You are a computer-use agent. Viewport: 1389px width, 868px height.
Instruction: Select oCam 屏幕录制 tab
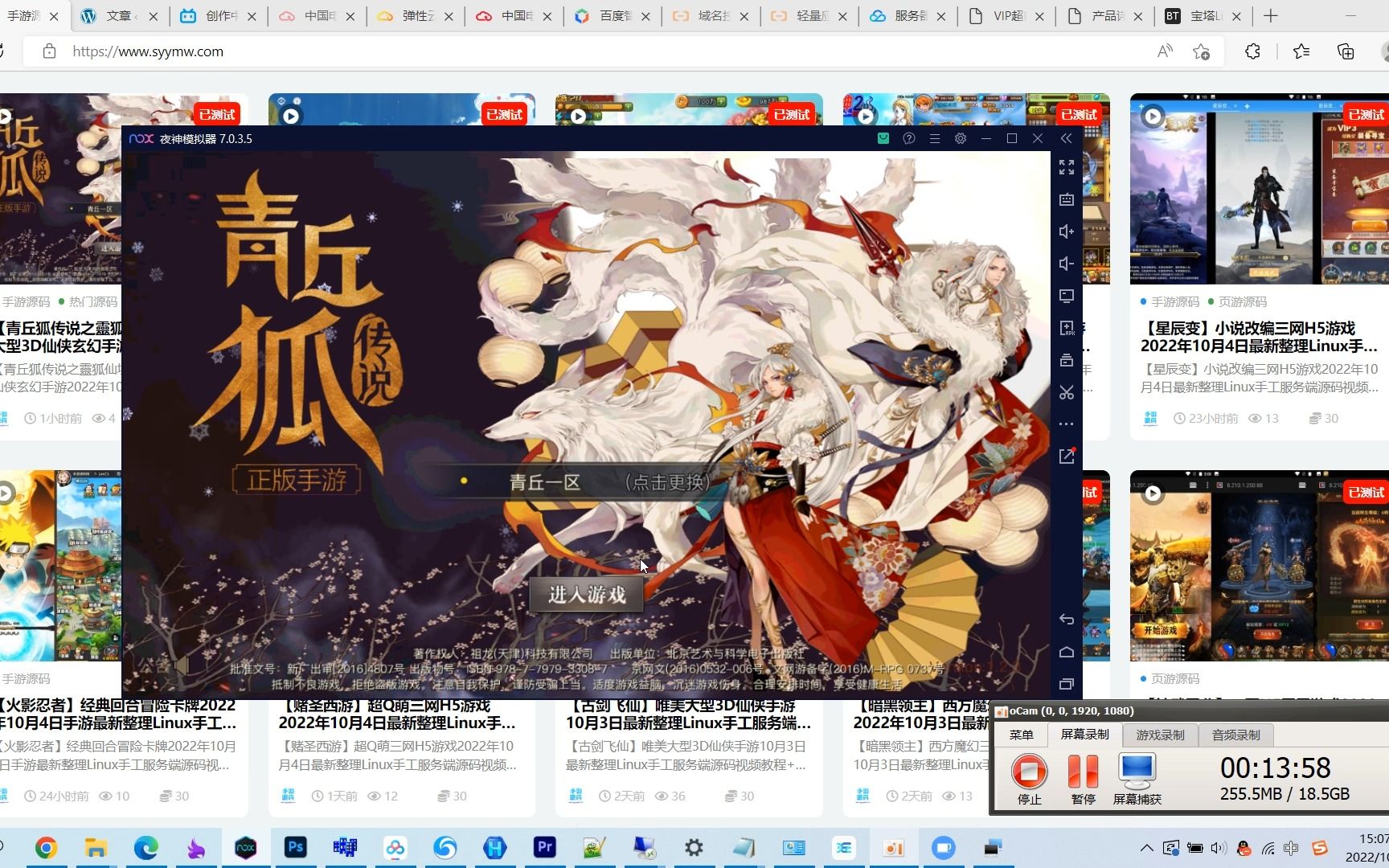coord(1084,735)
